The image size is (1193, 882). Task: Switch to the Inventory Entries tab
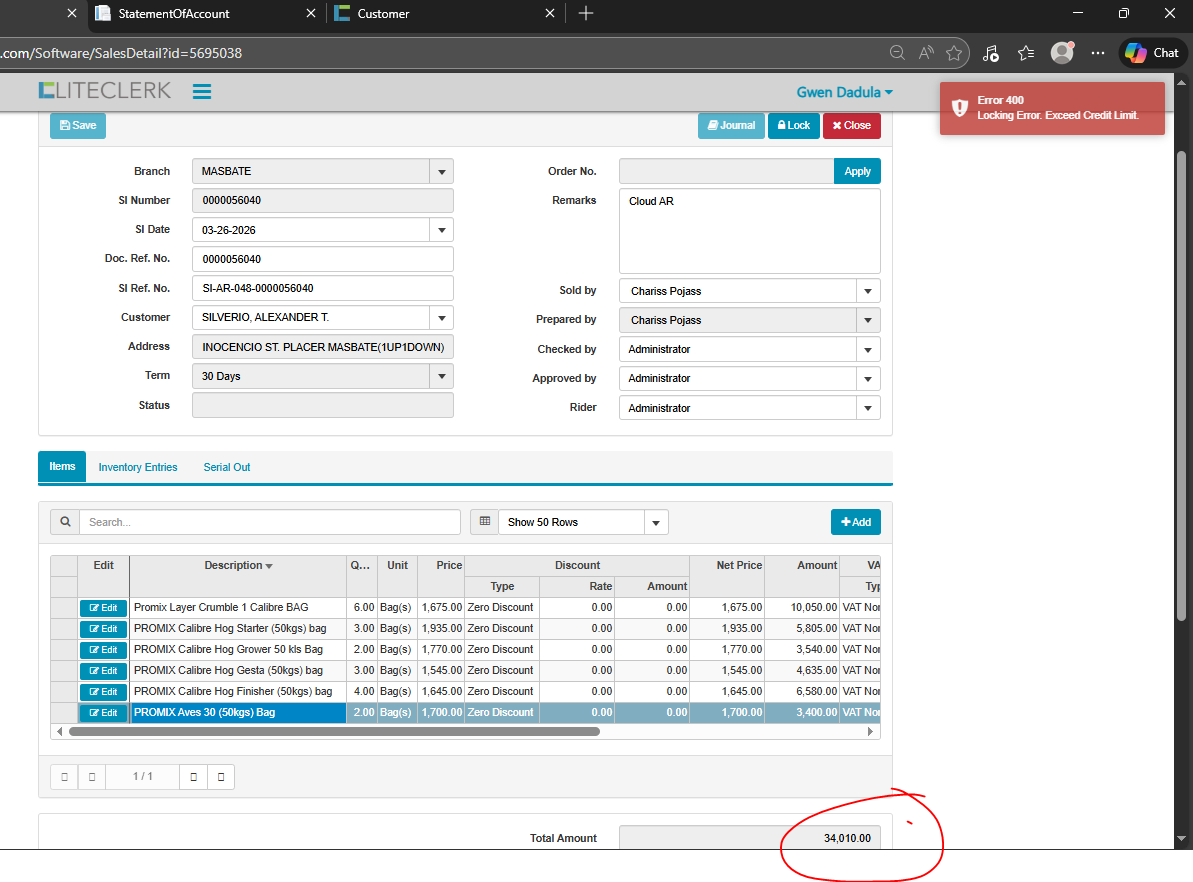point(138,467)
